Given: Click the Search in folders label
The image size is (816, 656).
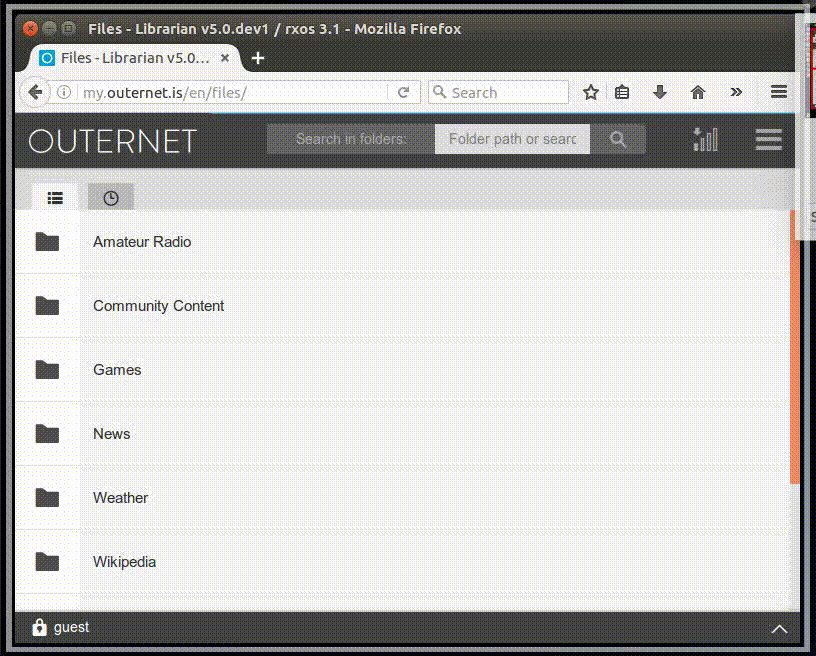Looking at the screenshot, I should pyautogui.click(x=351, y=139).
